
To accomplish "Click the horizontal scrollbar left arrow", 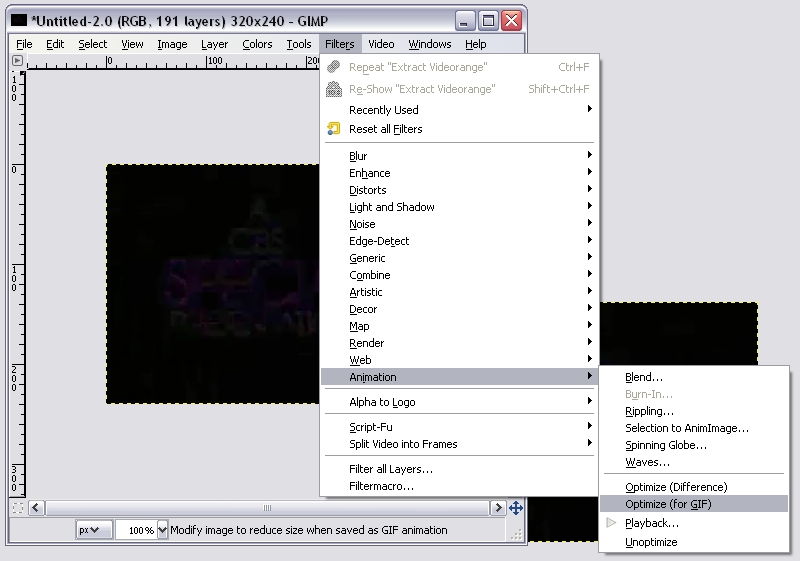I will [36, 508].
